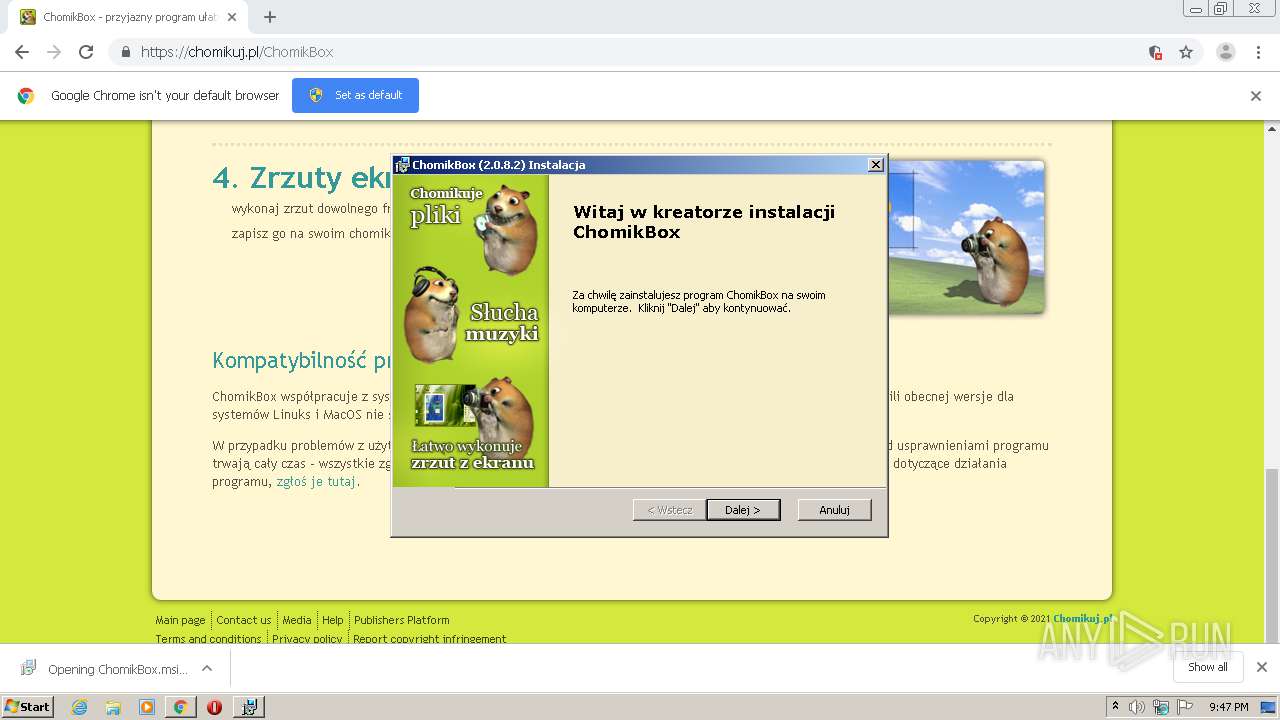Click the address bar URL

point(237,52)
